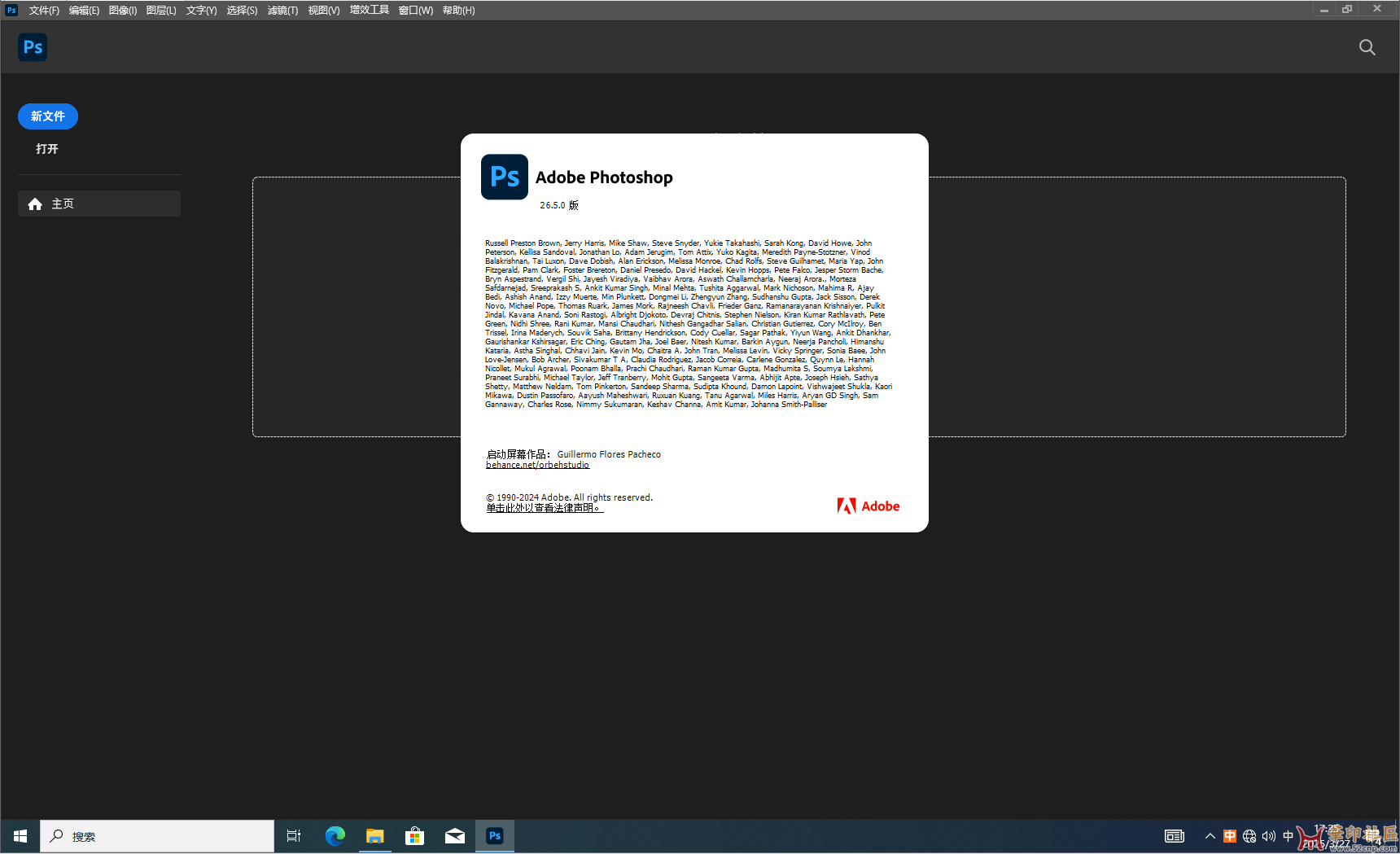Open the 视图(V) menu

click(x=324, y=11)
